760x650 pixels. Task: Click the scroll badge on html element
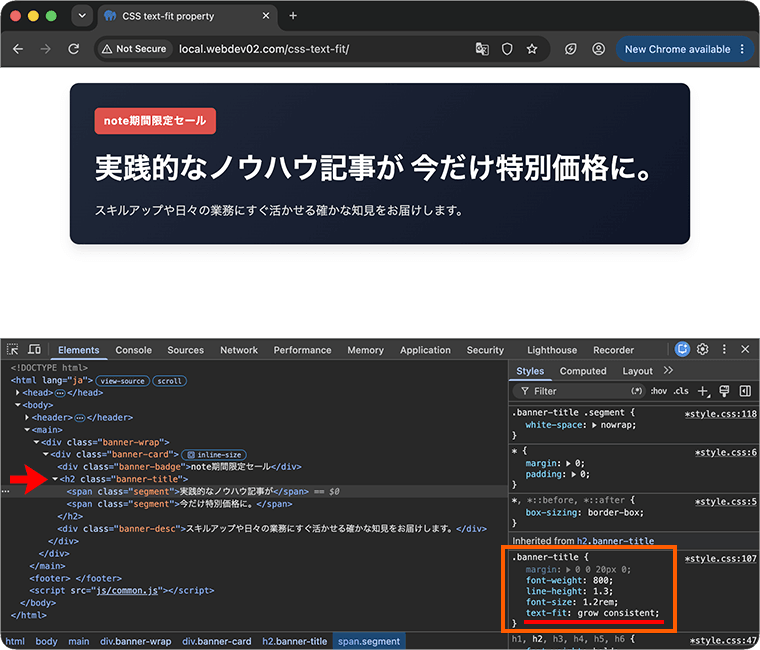169,381
